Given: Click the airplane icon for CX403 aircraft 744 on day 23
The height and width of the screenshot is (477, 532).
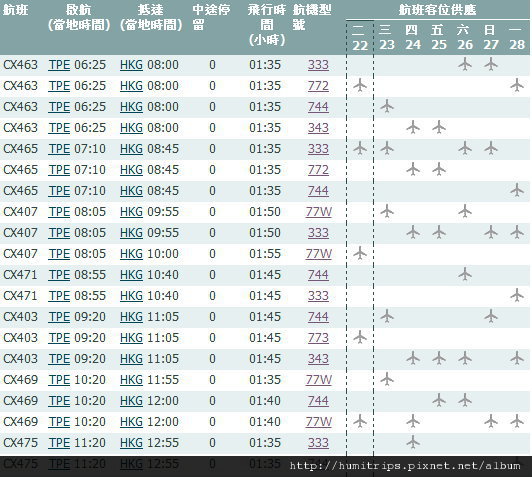Looking at the screenshot, I should [387, 316].
